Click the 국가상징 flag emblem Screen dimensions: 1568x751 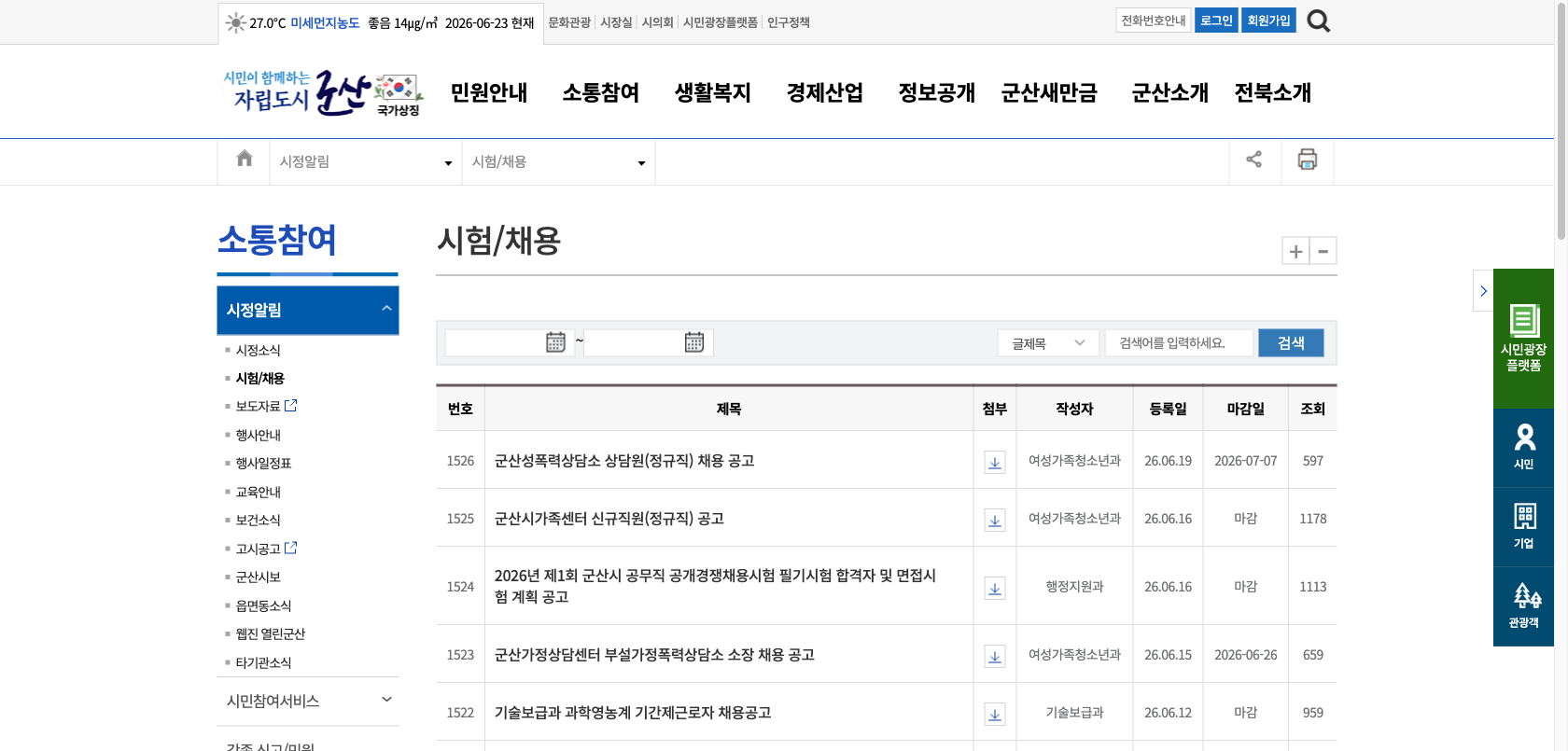point(399,95)
